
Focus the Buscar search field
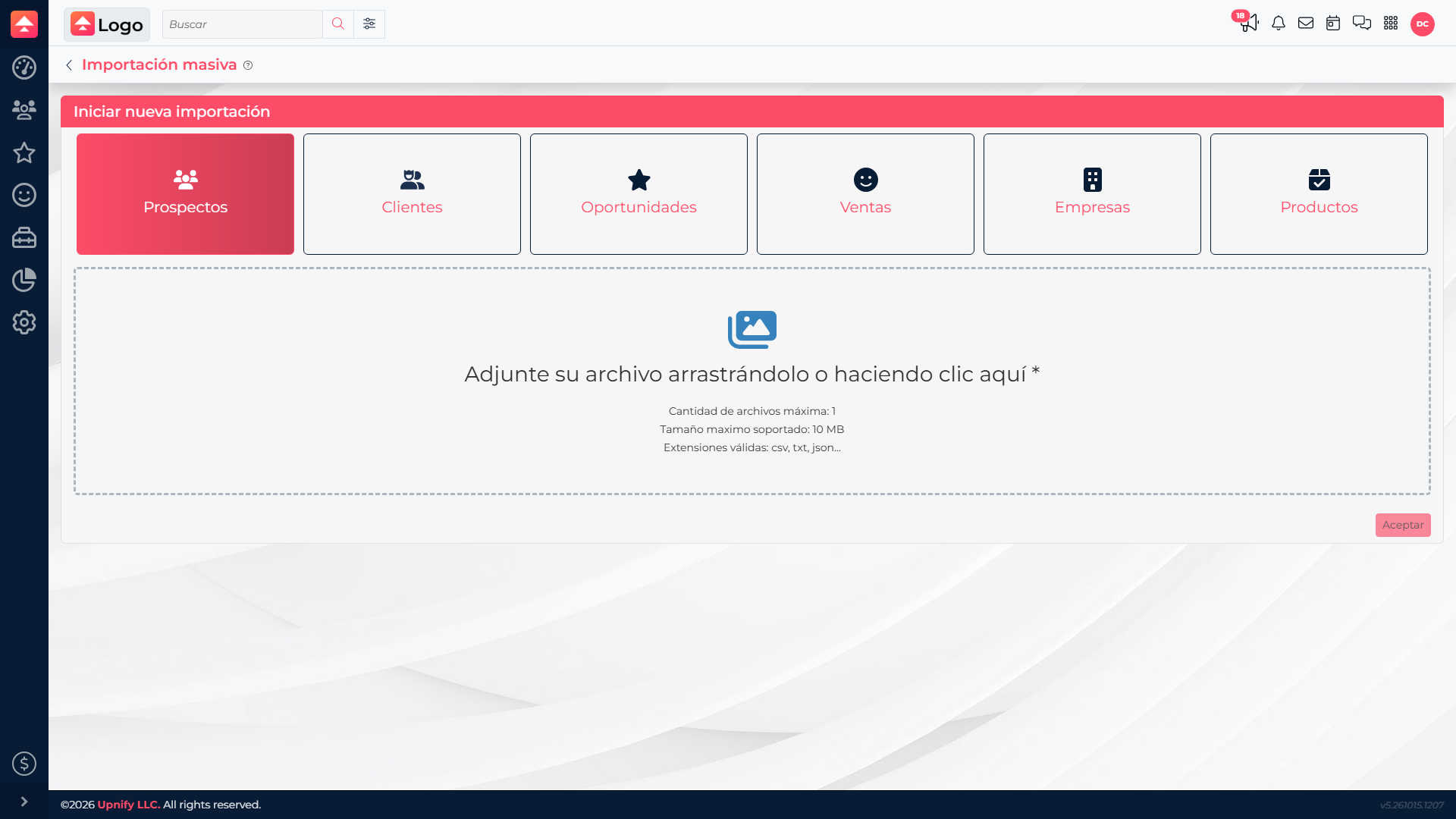pyautogui.click(x=243, y=24)
